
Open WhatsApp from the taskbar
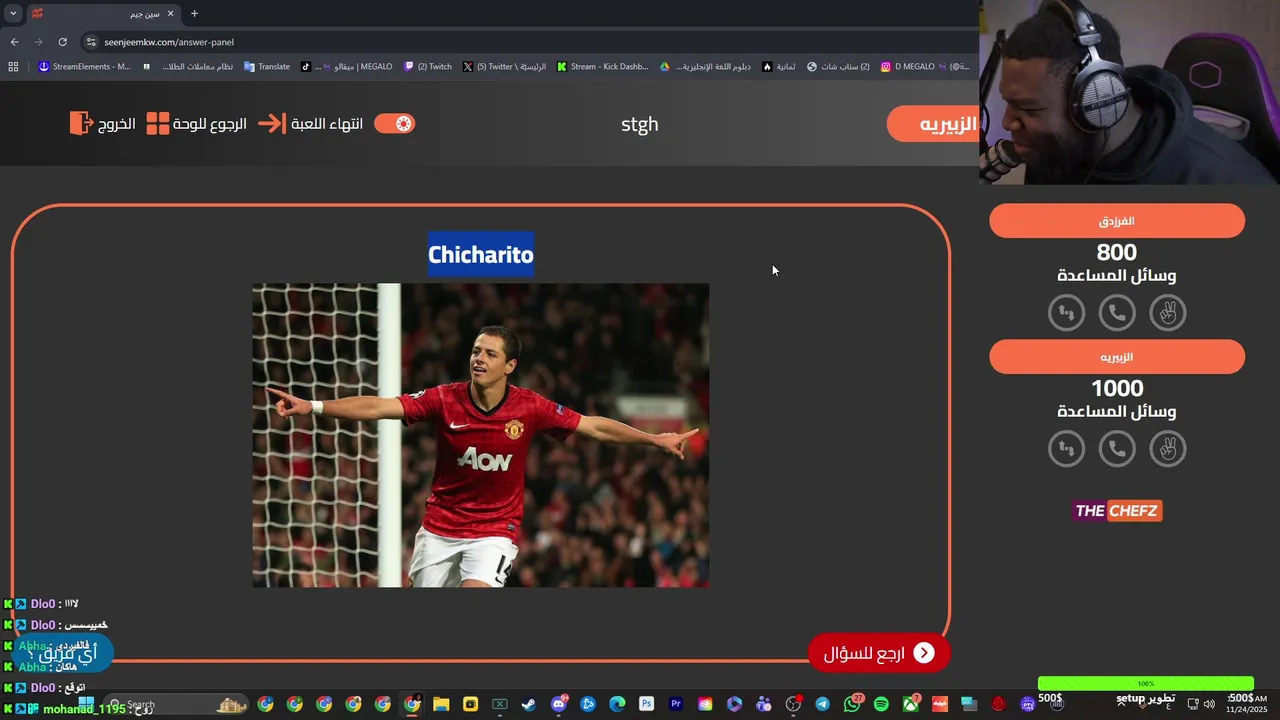click(x=852, y=704)
